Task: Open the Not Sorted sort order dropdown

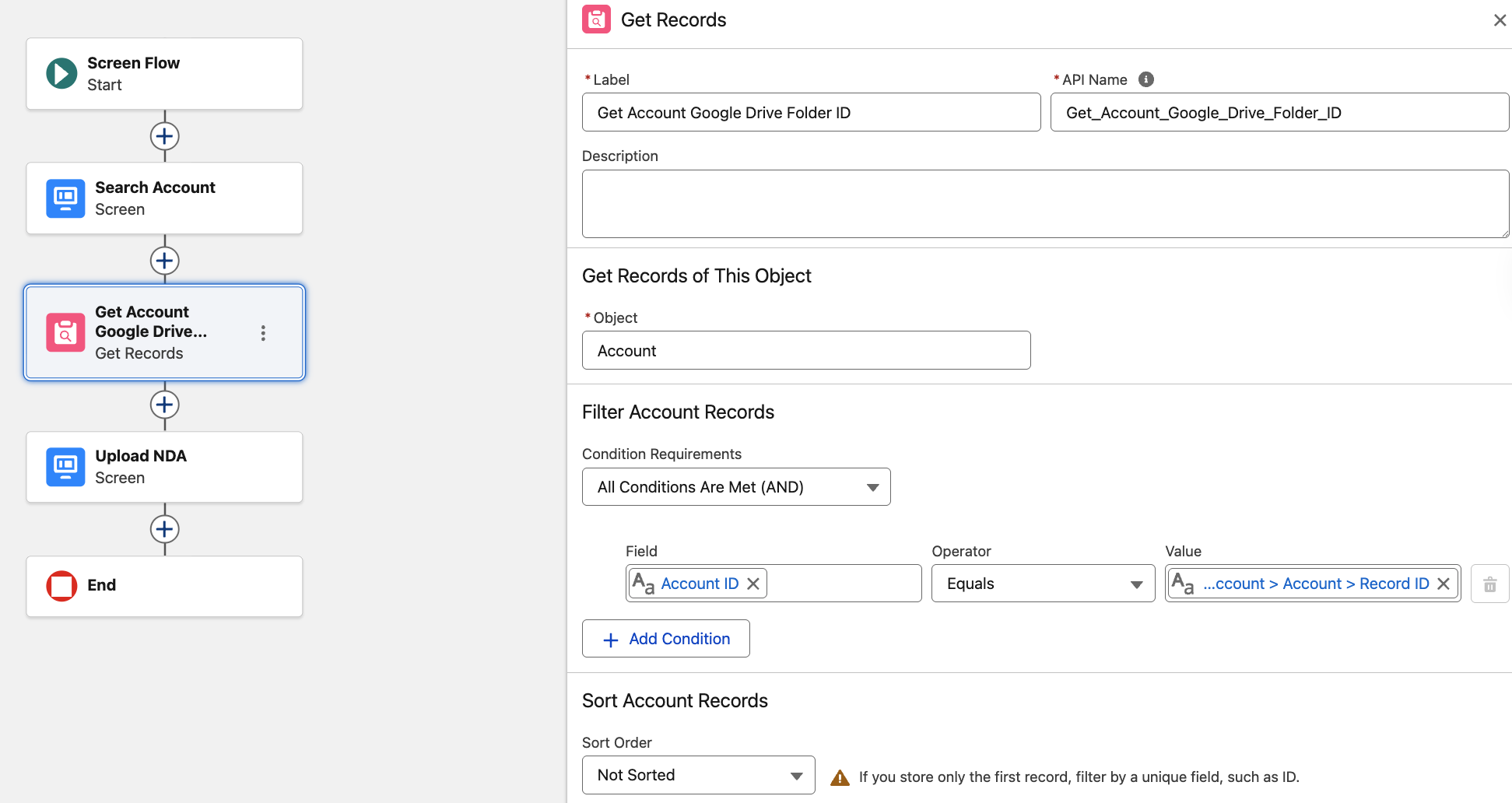Action: pyautogui.click(x=697, y=775)
